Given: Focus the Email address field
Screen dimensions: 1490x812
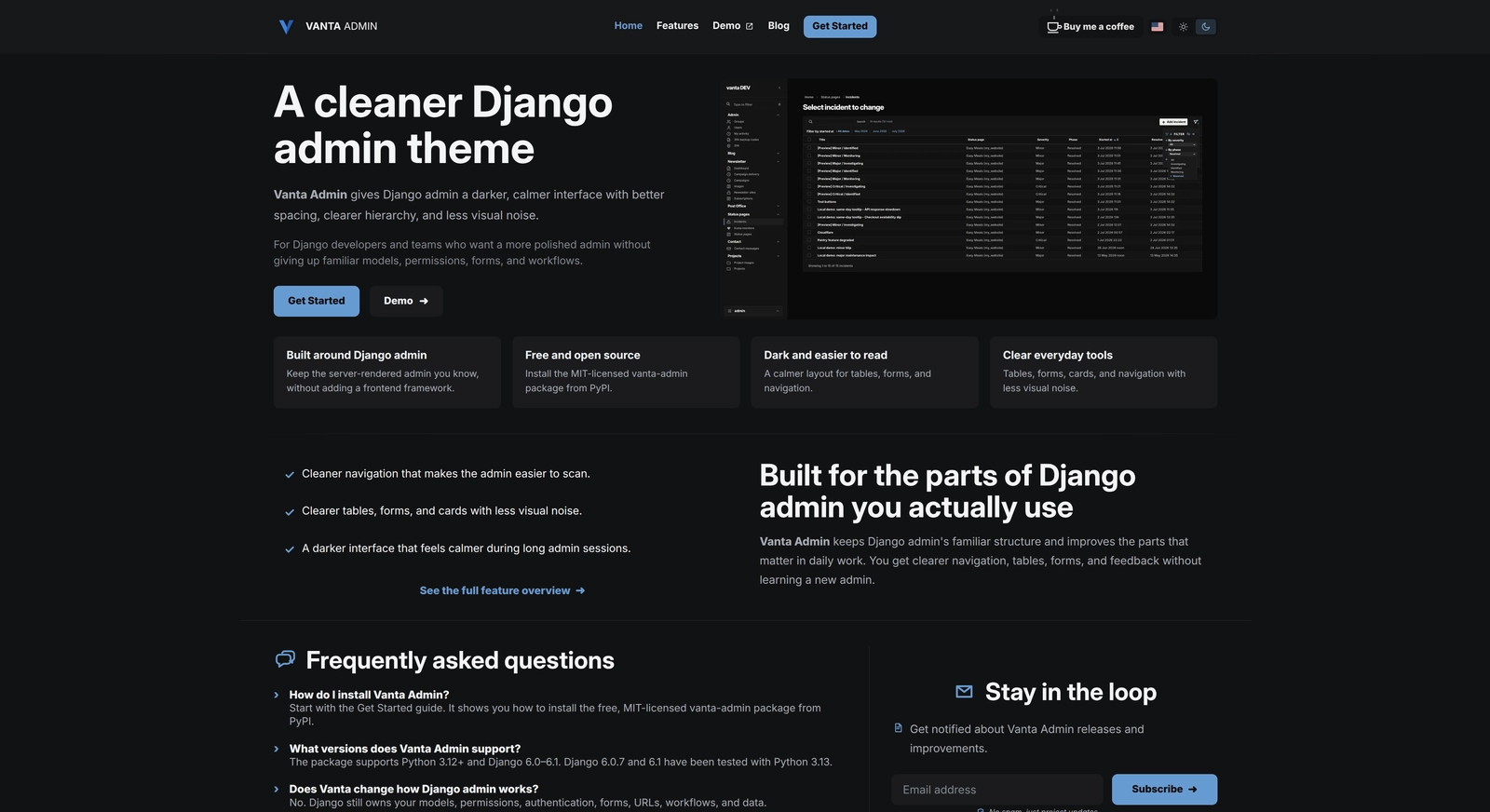Looking at the screenshot, I should (x=996, y=790).
